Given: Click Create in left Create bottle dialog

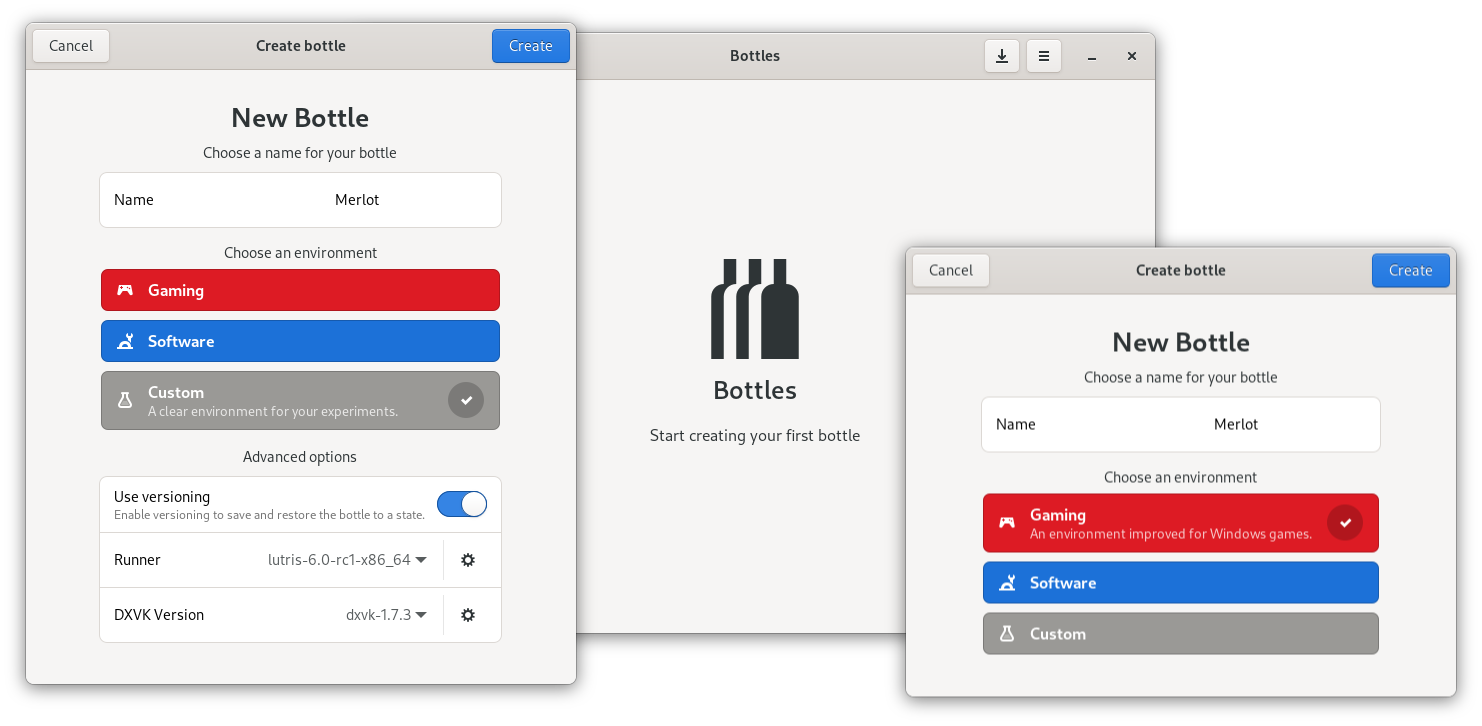Looking at the screenshot, I should tap(531, 46).
